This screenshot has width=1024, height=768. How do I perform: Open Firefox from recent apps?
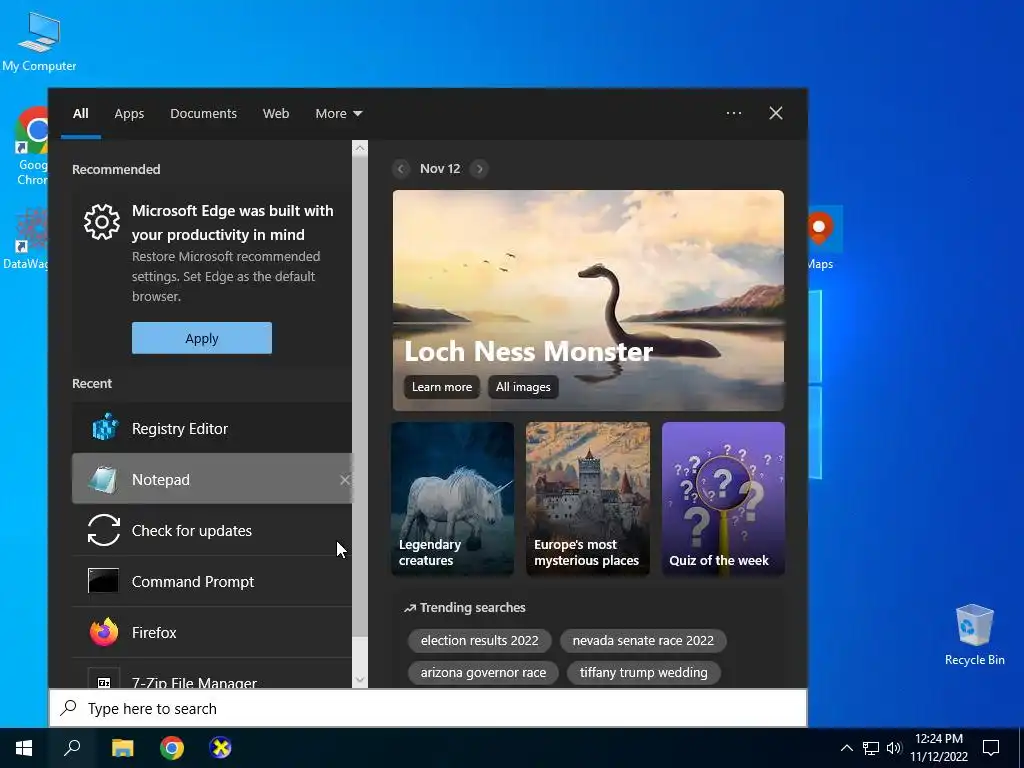212,632
